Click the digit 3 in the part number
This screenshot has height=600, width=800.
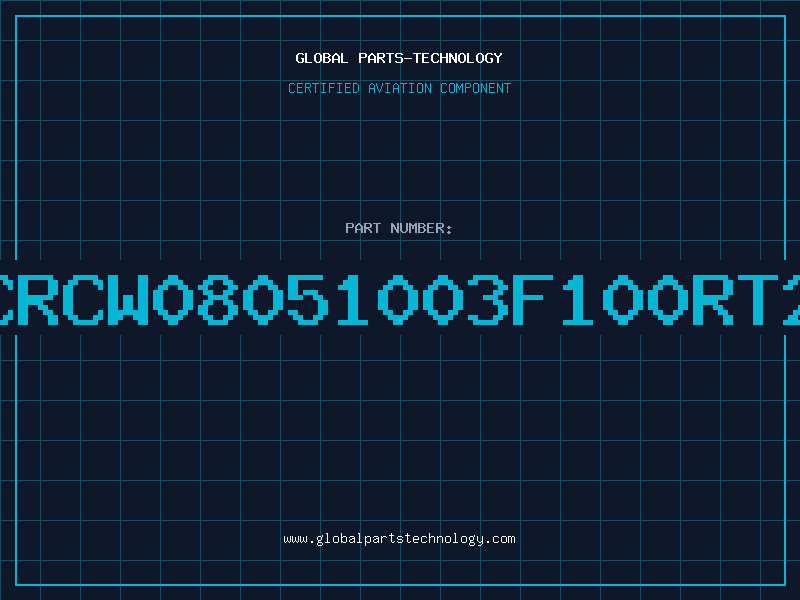tap(488, 300)
